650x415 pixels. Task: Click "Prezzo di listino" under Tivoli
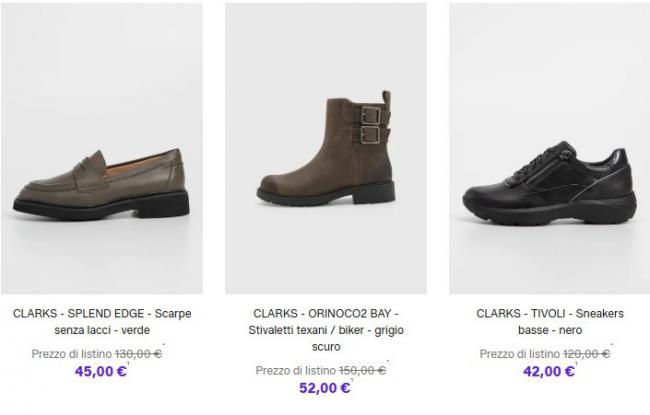[519, 354]
